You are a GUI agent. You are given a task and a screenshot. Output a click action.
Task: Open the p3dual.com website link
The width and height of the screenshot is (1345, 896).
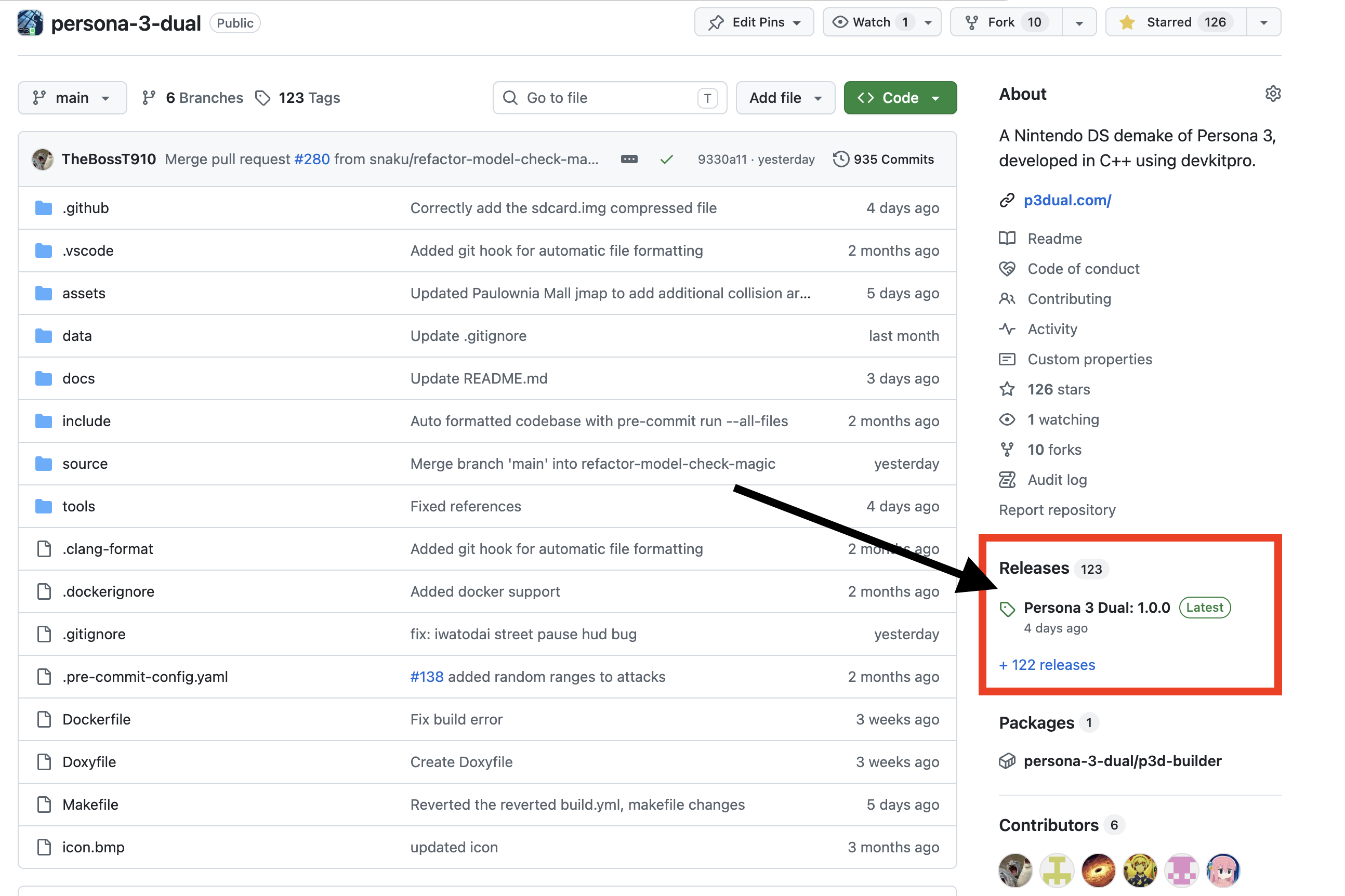[x=1067, y=200]
